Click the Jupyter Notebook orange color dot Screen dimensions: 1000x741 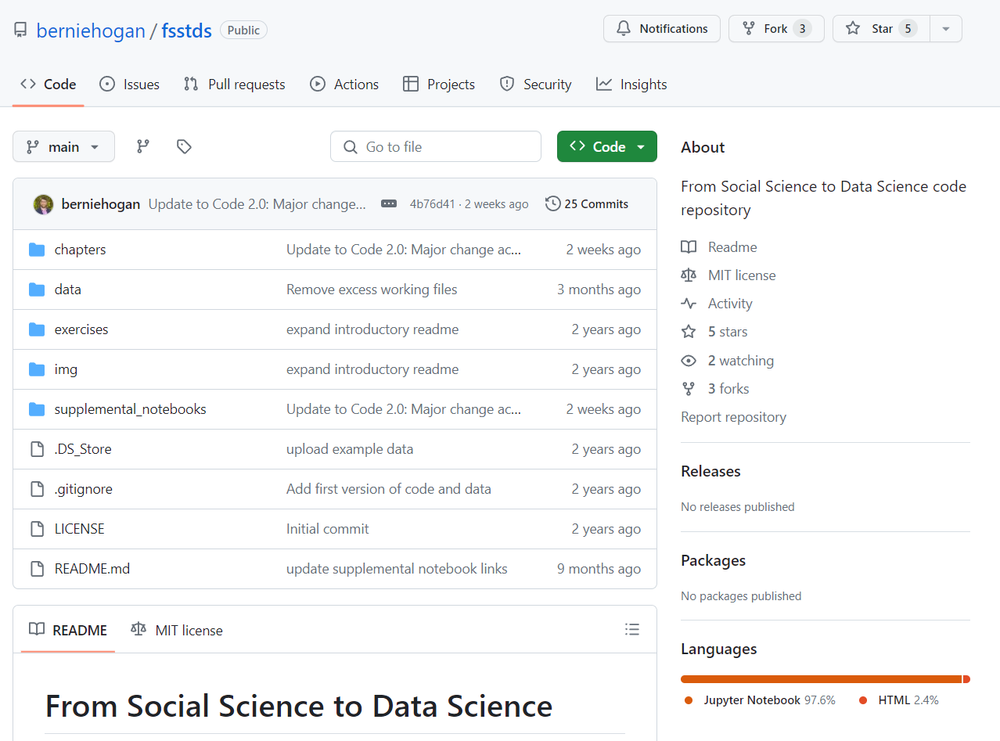[x=688, y=700]
